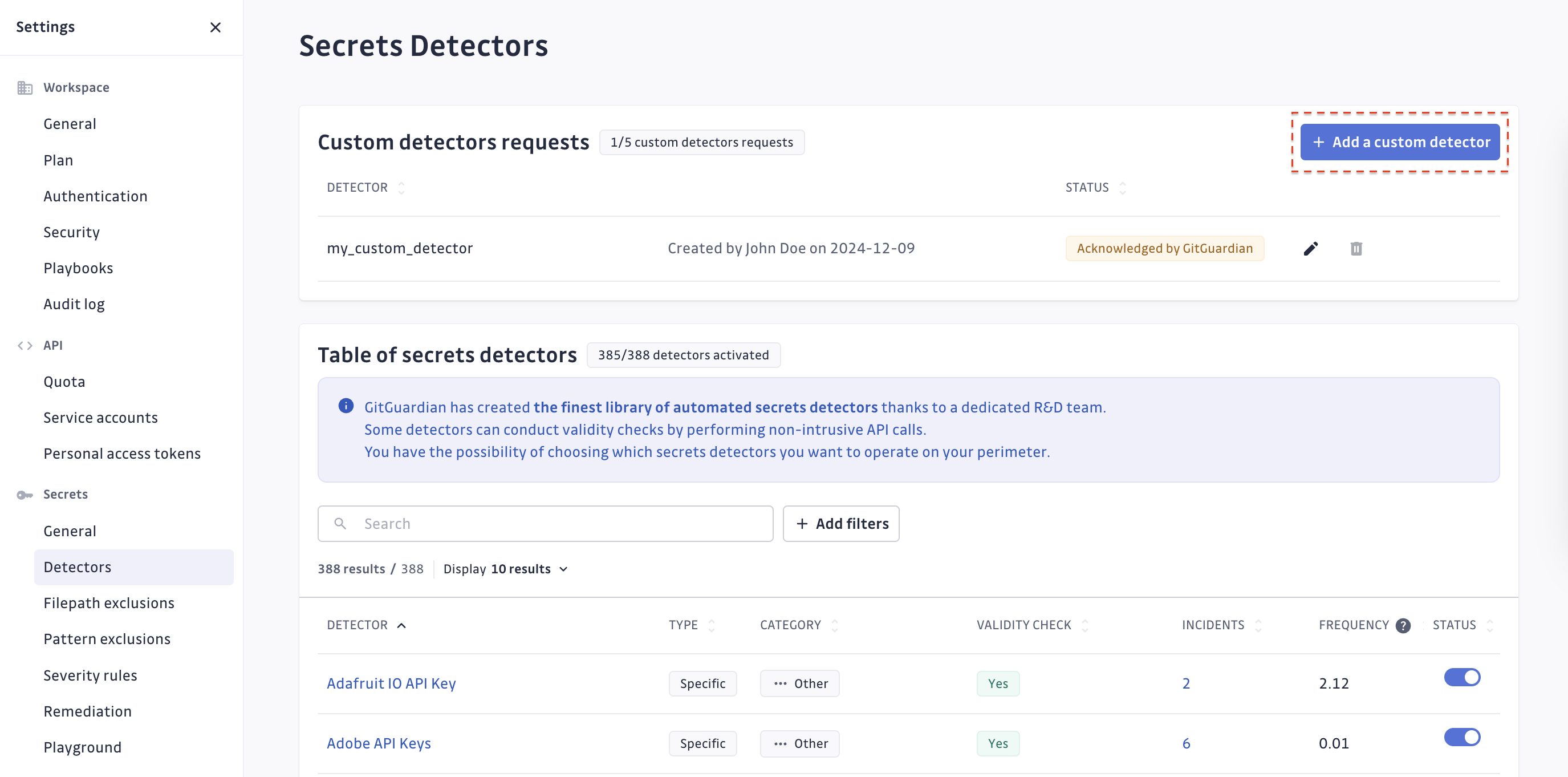Image resolution: width=1568 pixels, height=777 pixels.
Task: Click the Add filters button
Action: click(840, 524)
